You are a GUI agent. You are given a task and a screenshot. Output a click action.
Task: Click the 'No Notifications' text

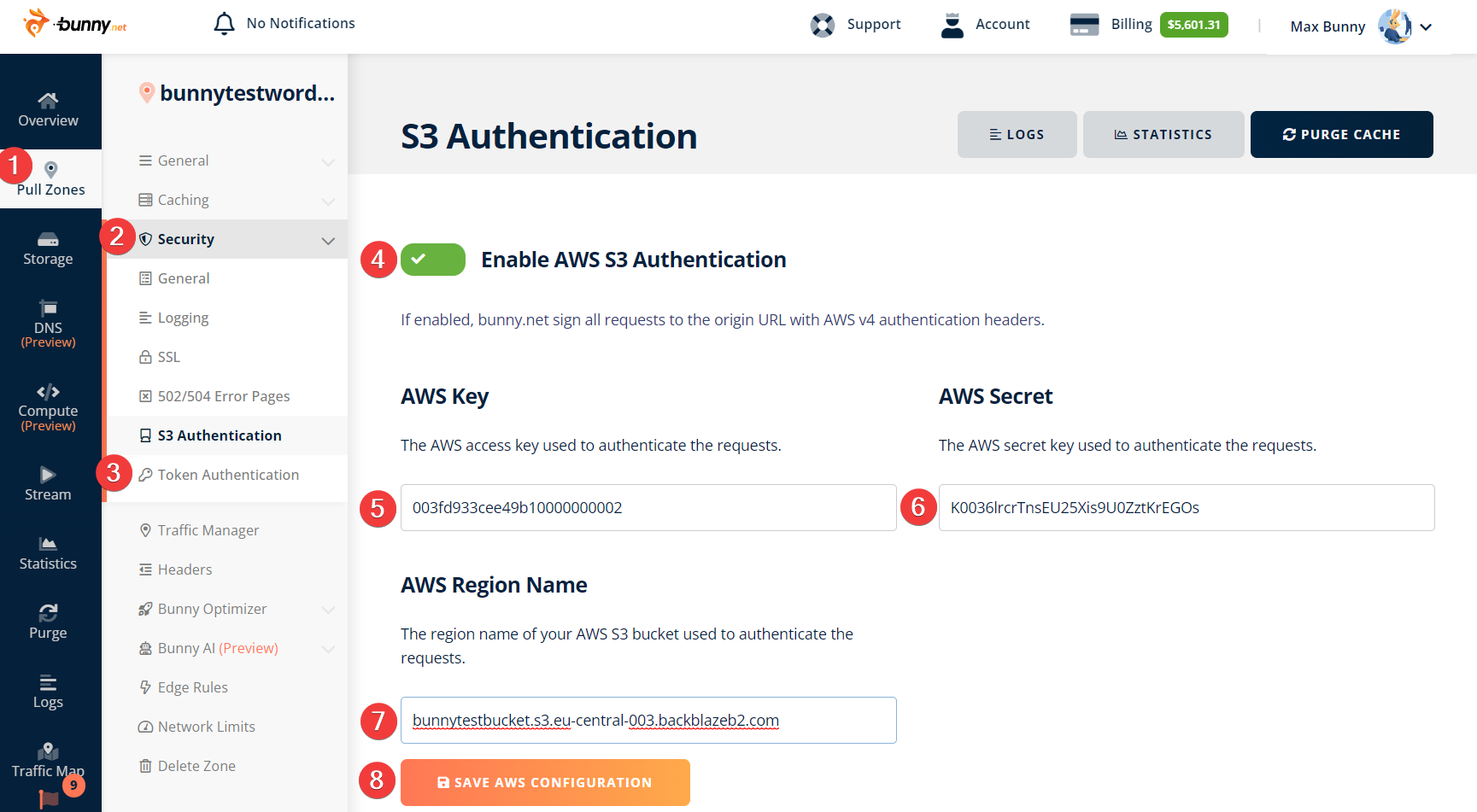tap(301, 23)
